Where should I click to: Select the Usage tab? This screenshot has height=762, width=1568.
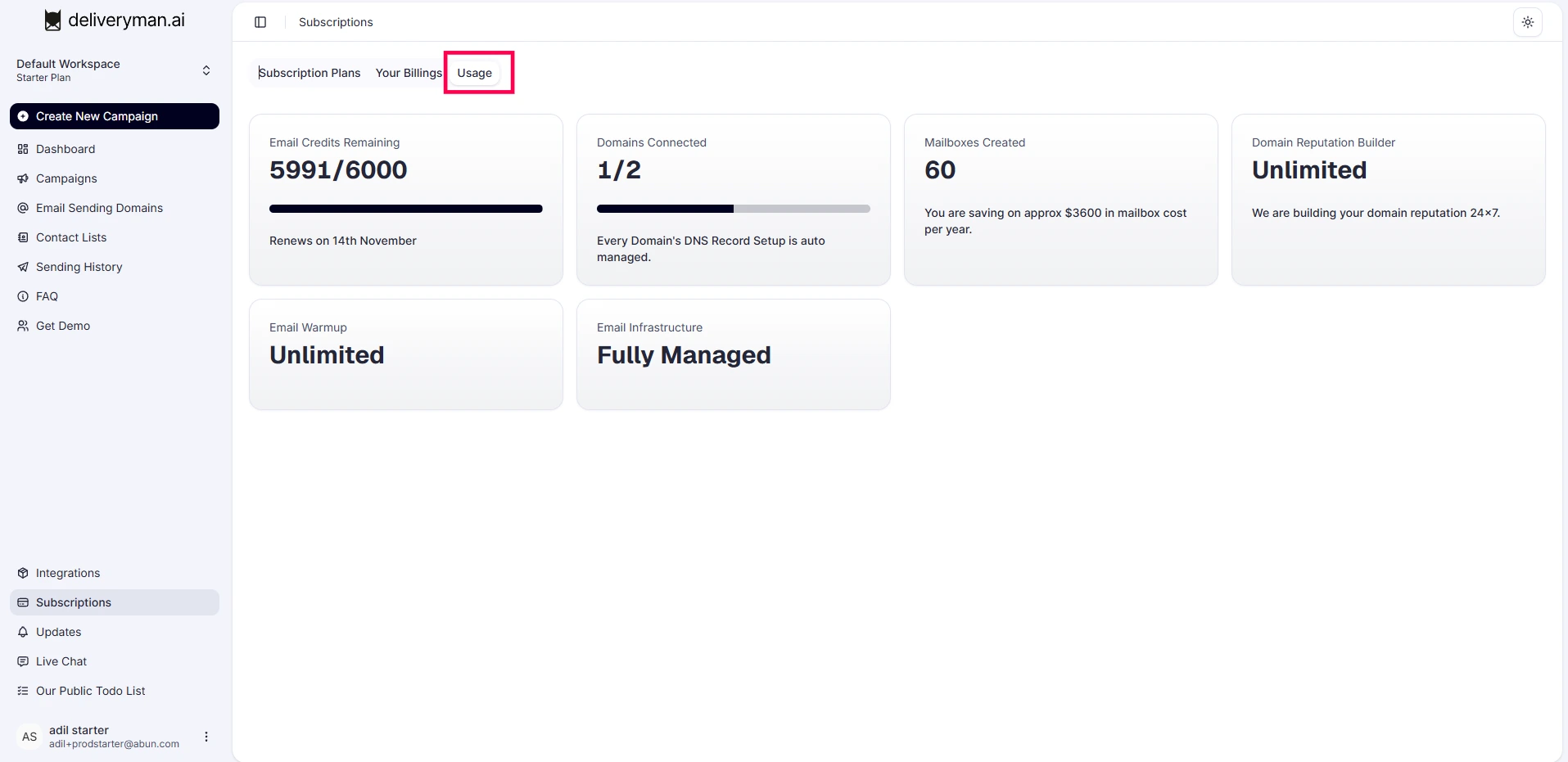pyautogui.click(x=475, y=73)
